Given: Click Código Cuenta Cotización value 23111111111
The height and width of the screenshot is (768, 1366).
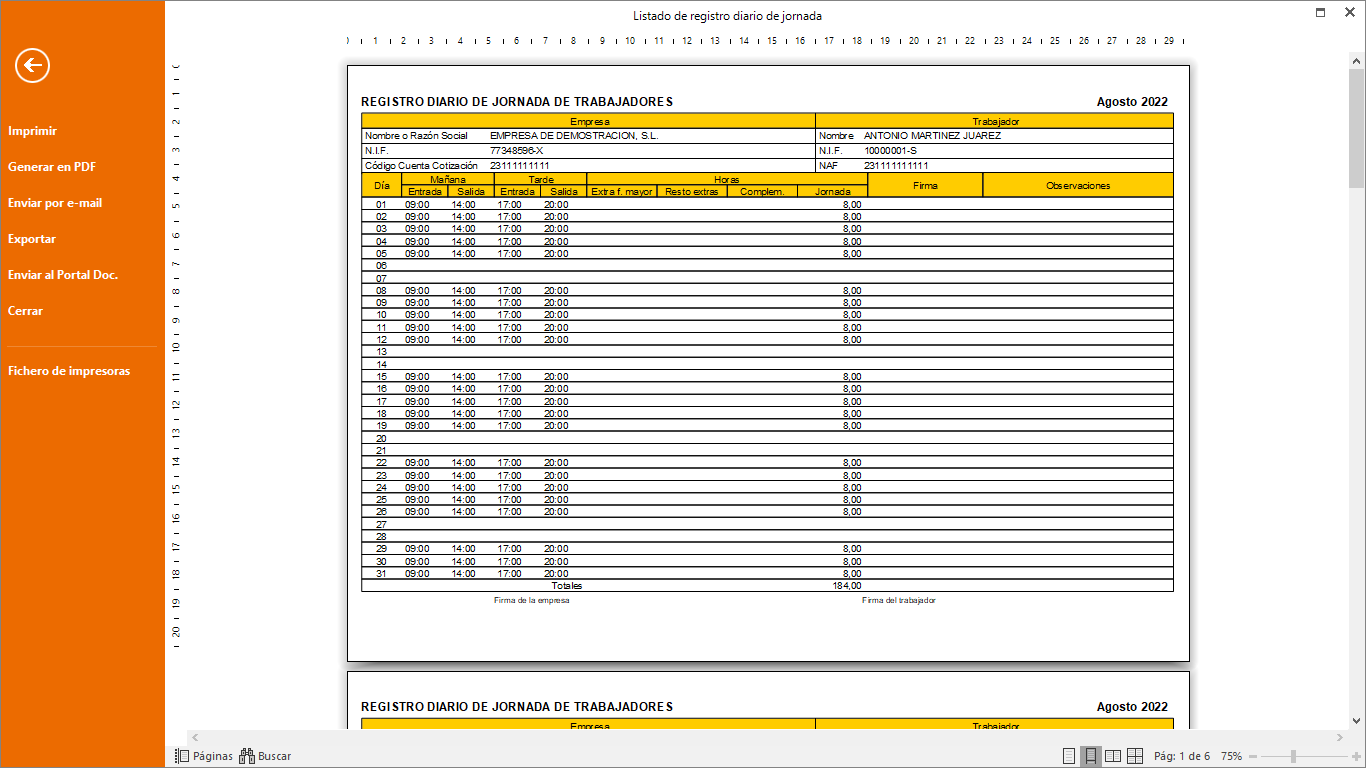Looking at the screenshot, I should 520,165.
